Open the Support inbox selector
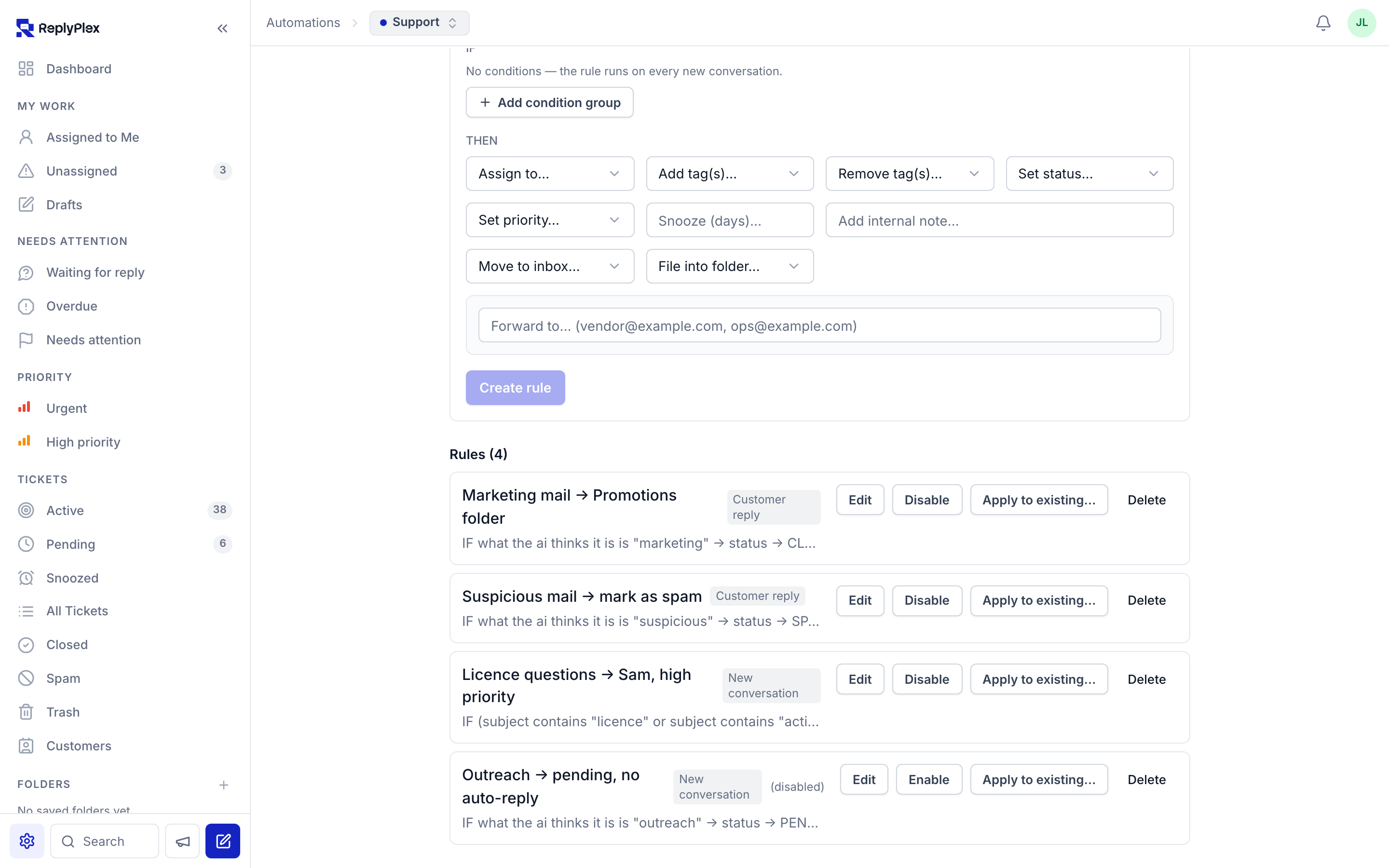The height and width of the screenshot is (868, 1389). point(419,23)
